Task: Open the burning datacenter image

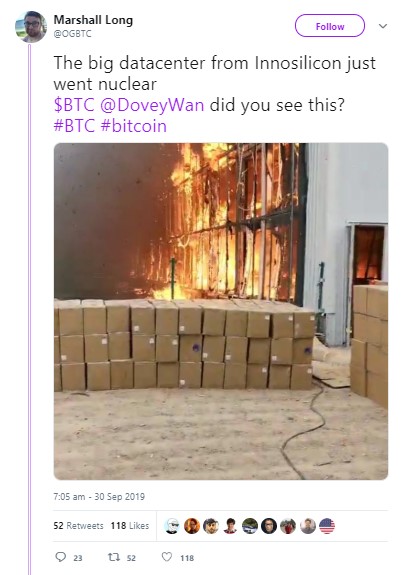Action: [221, 311]
